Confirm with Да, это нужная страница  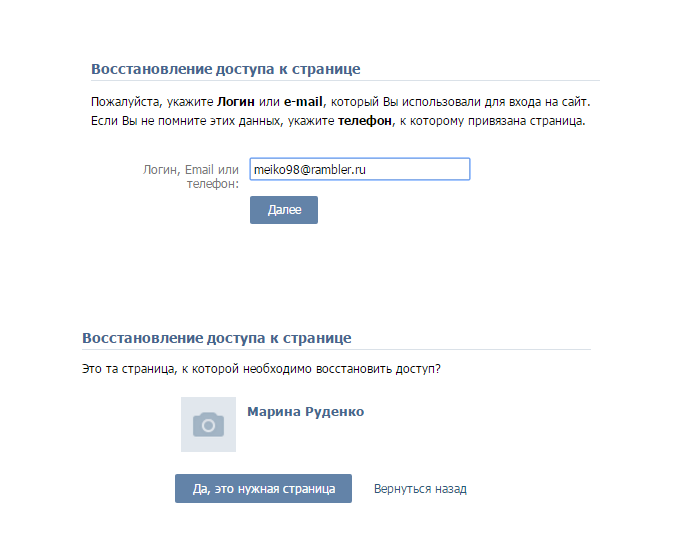pyautogui.click(x=263, y=488)
